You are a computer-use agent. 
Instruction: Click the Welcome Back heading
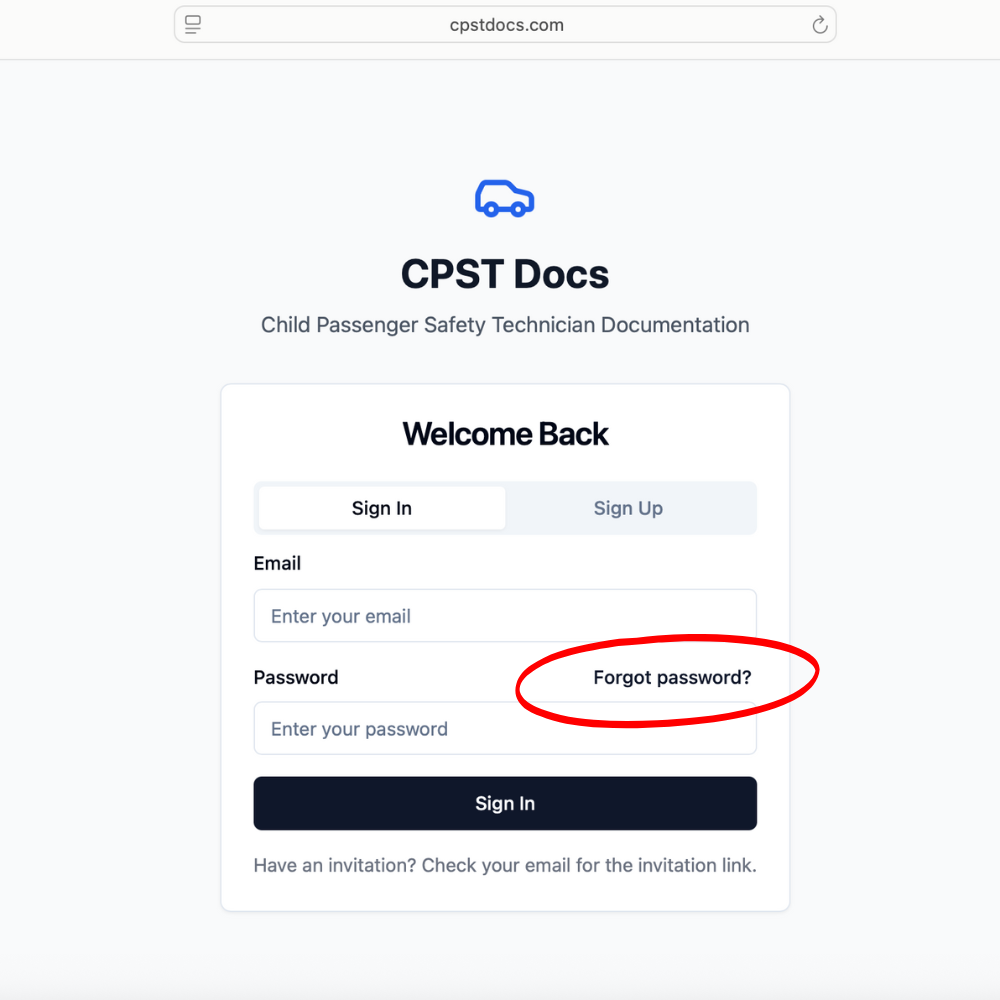pyautogui.click(x=505, y=434)
